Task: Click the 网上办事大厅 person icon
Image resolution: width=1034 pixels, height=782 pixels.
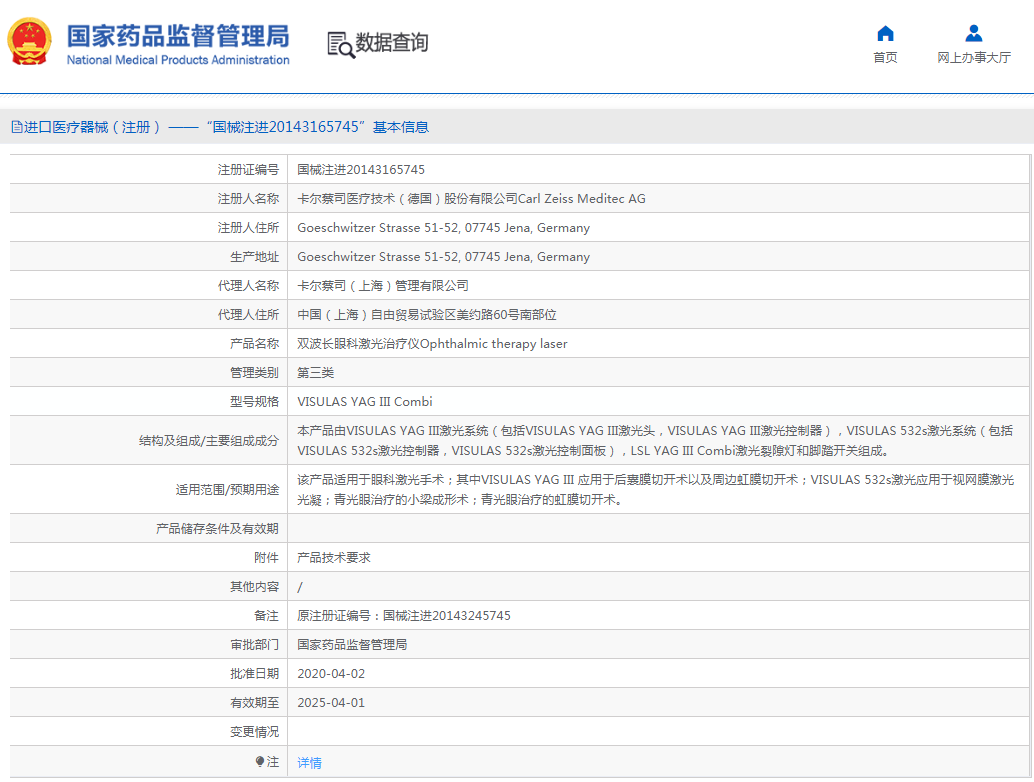Action: tap(973, 33)
